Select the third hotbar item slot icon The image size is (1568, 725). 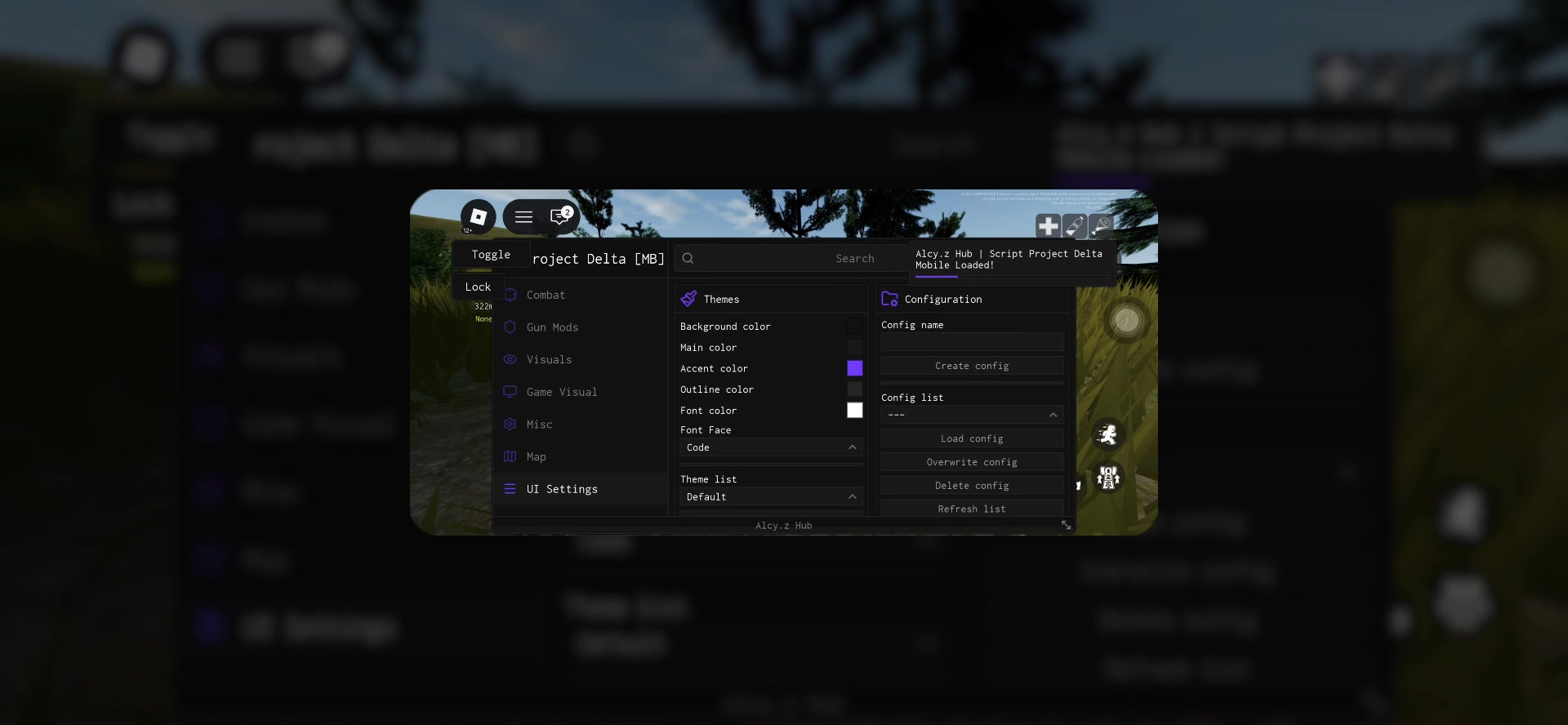1101,225
